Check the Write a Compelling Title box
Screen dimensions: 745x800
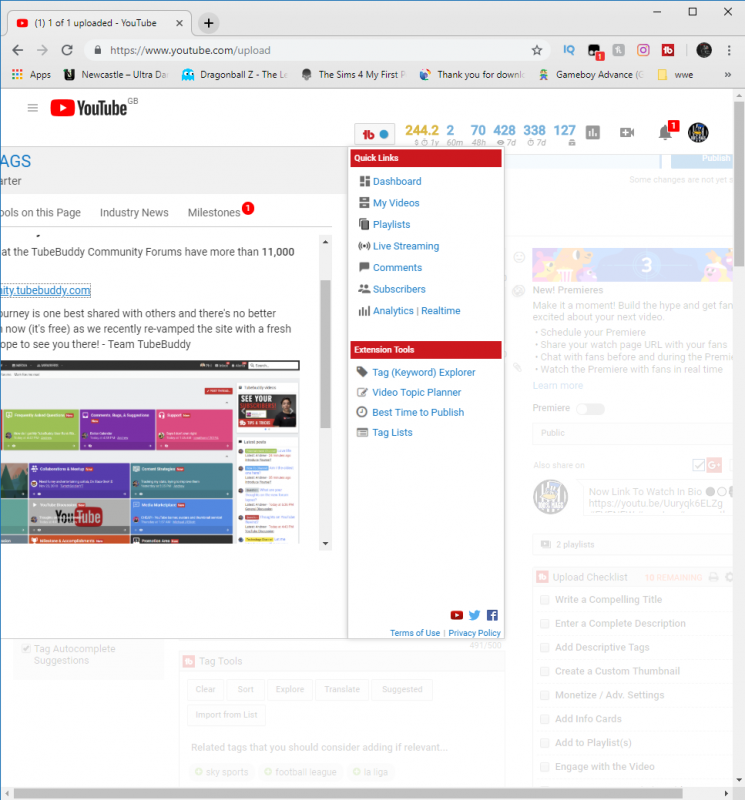[545, 600]
